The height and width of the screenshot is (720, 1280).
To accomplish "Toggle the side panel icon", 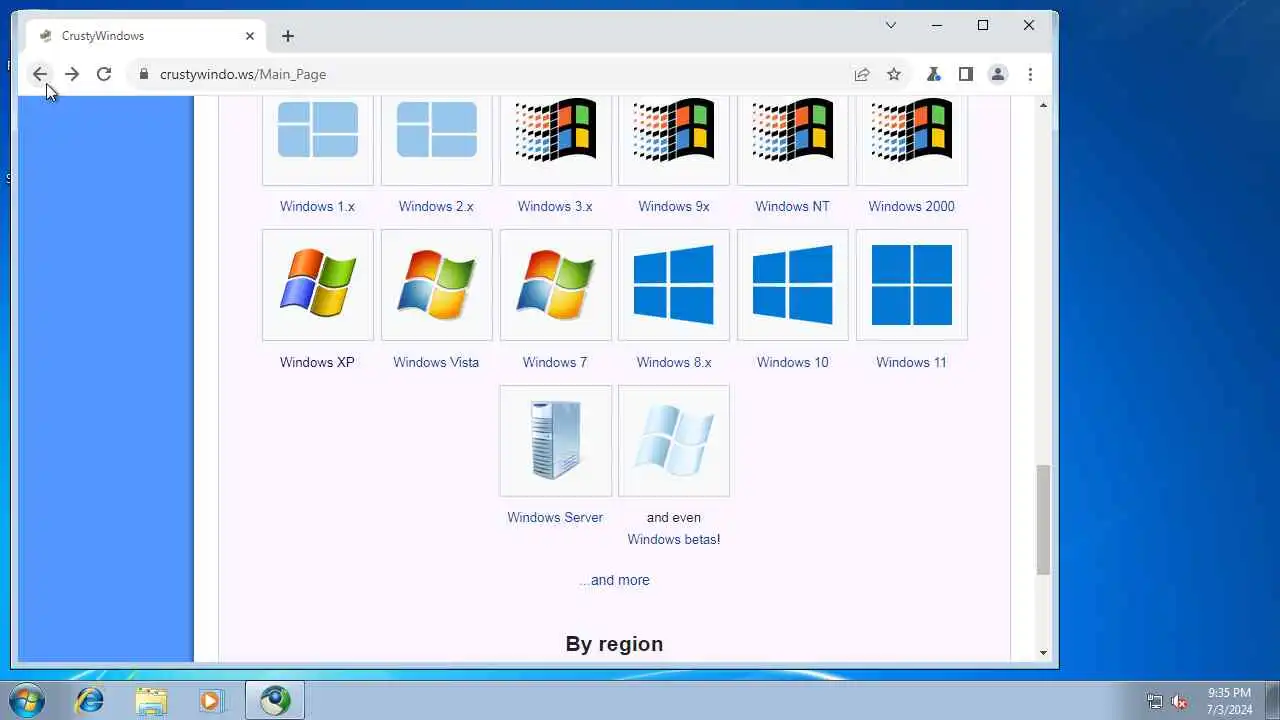I will pos(966,74).
